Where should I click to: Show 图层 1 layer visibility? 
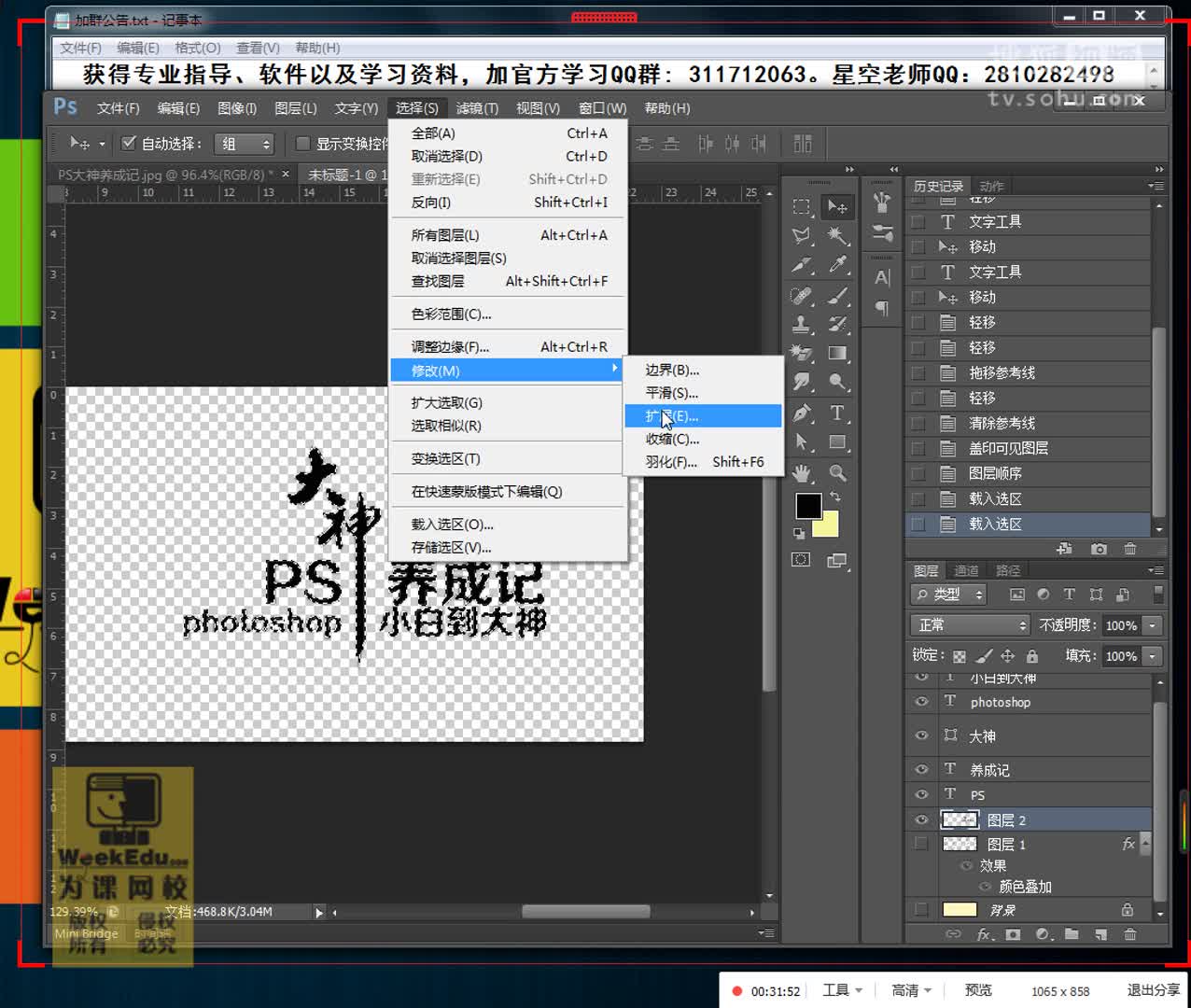click(921, 844)
